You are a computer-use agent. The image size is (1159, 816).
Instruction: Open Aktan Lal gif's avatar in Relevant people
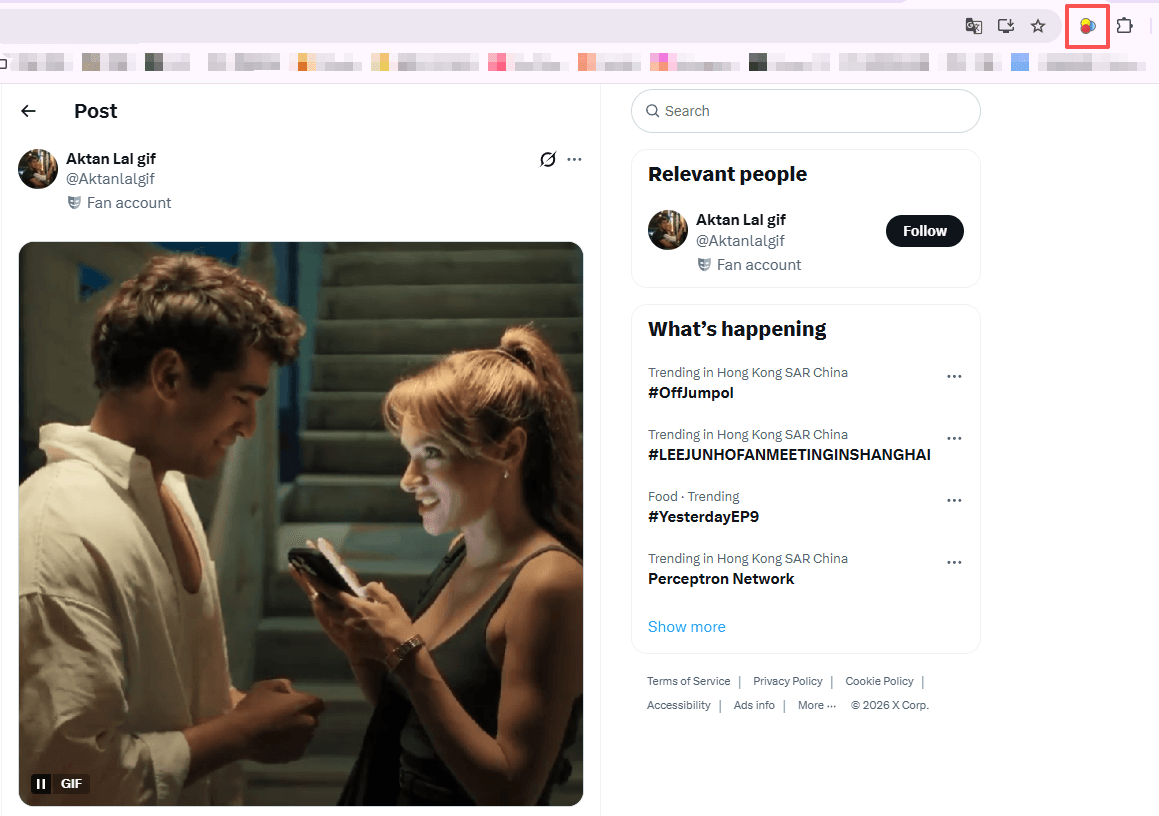point(668,230)
